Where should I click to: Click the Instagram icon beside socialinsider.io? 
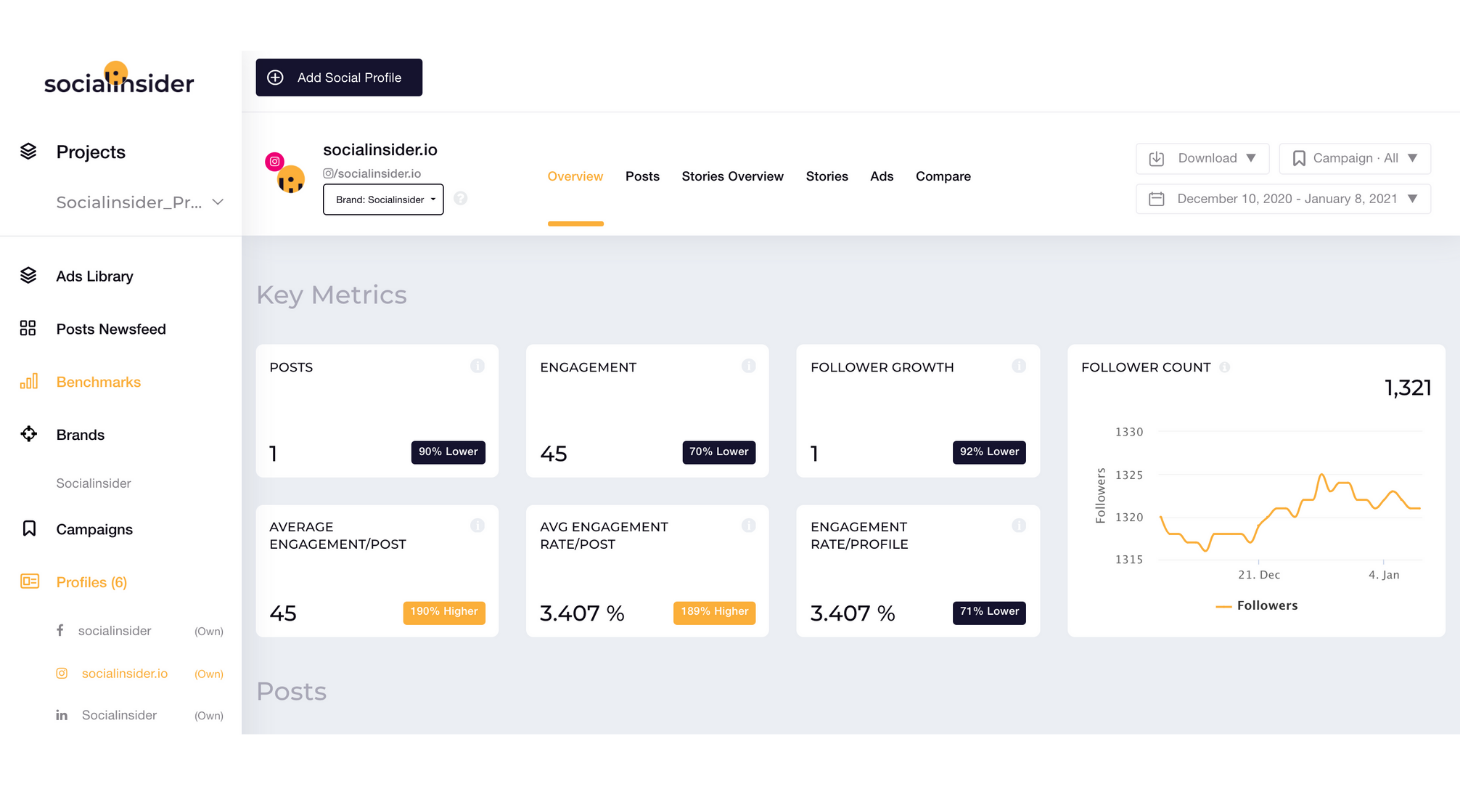[x=61, y=673]
